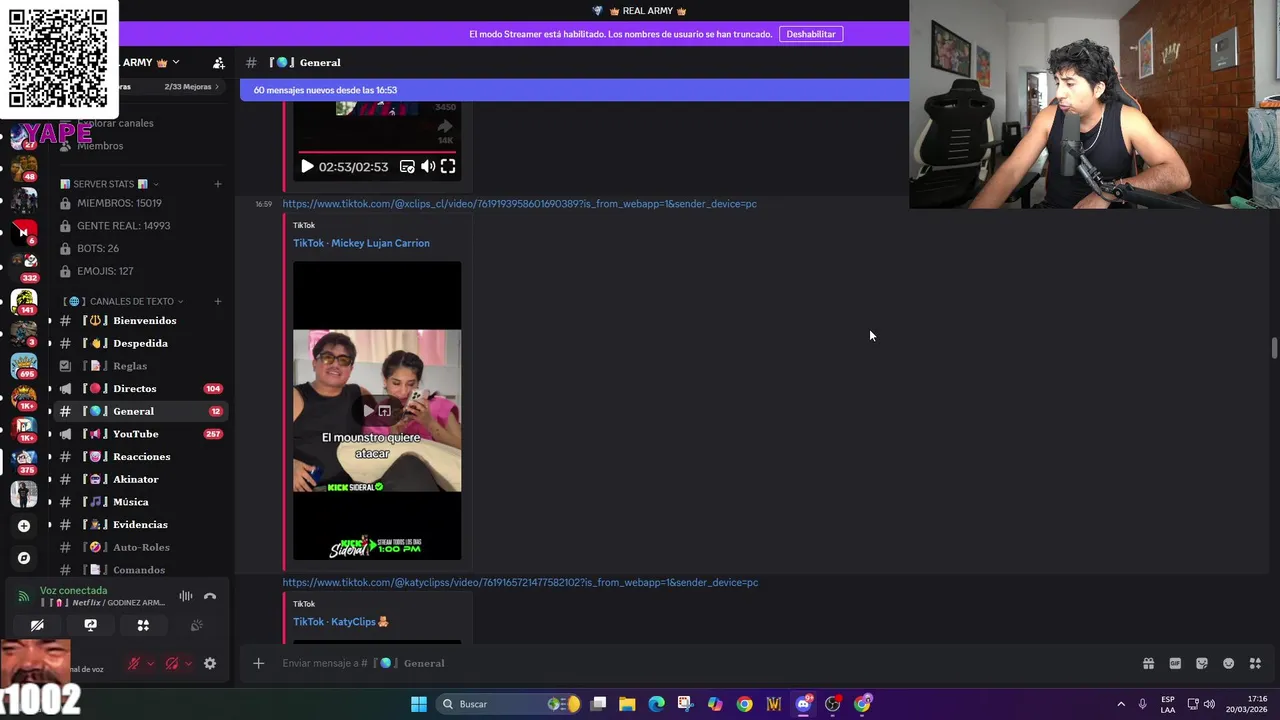The width and height of the screenshot is (1280, 720).
Task: Open the YouTube channel
Action: pyautogui.click(x=140, y=434)
